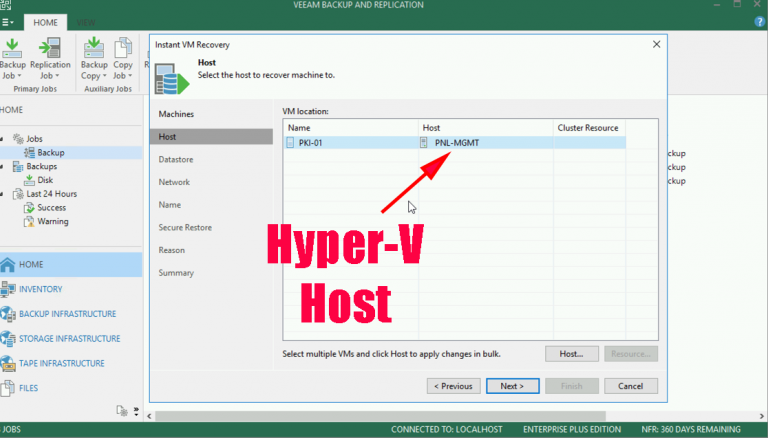Go to the Name wizard step
The height and width of the screenshot is (438, 768).
(x=169, y=205)
